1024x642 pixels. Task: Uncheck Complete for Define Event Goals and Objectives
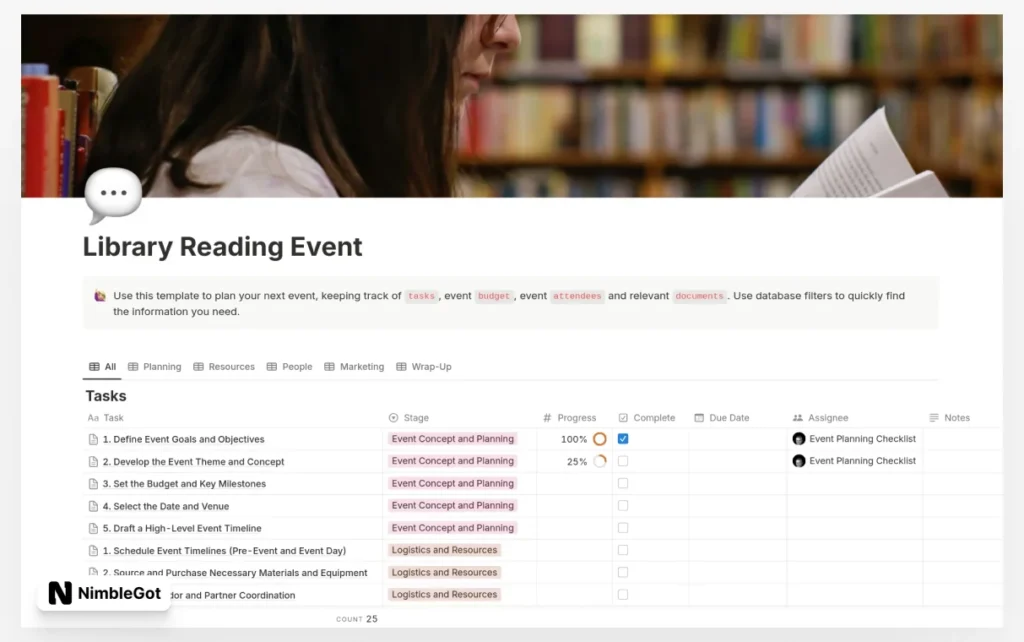(x=623, y=438)
